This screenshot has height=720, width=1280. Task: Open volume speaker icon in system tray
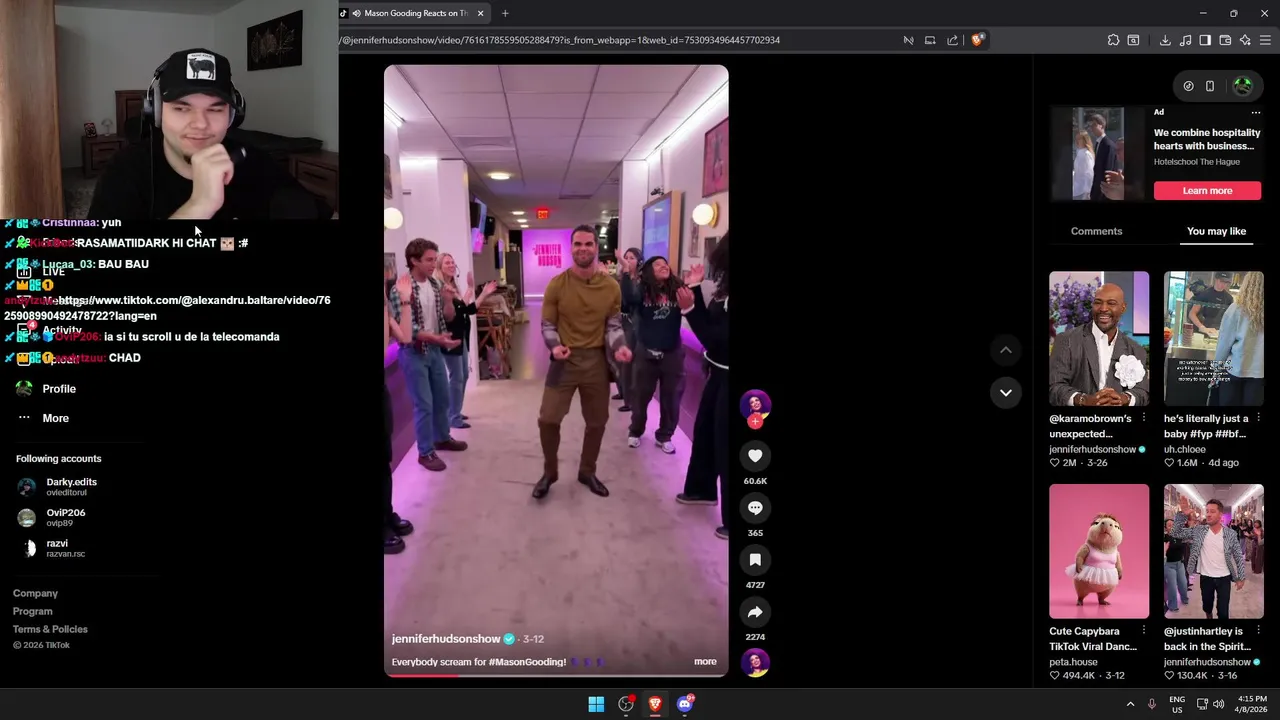pos(1219,704)
